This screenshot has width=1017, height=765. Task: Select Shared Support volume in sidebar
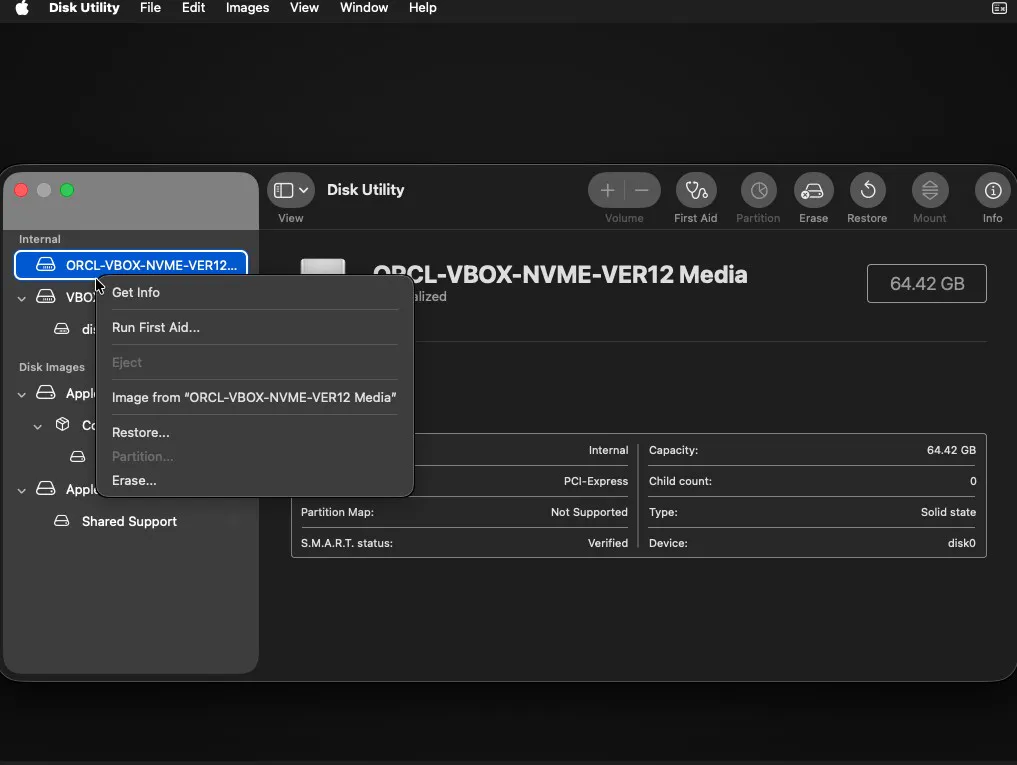pos(129,522)
